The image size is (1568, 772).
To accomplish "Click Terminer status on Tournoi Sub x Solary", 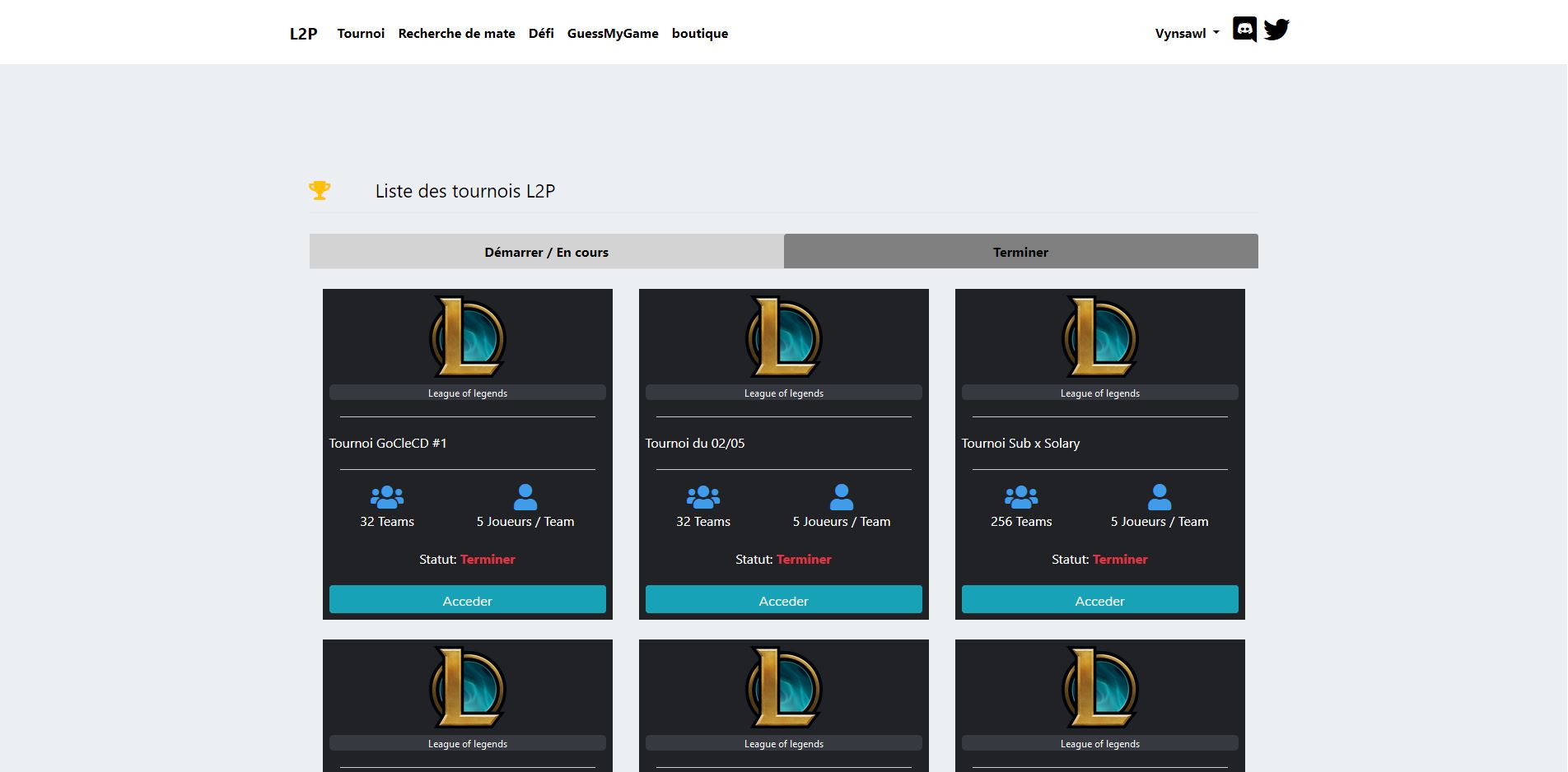I will click(1120, 560).
